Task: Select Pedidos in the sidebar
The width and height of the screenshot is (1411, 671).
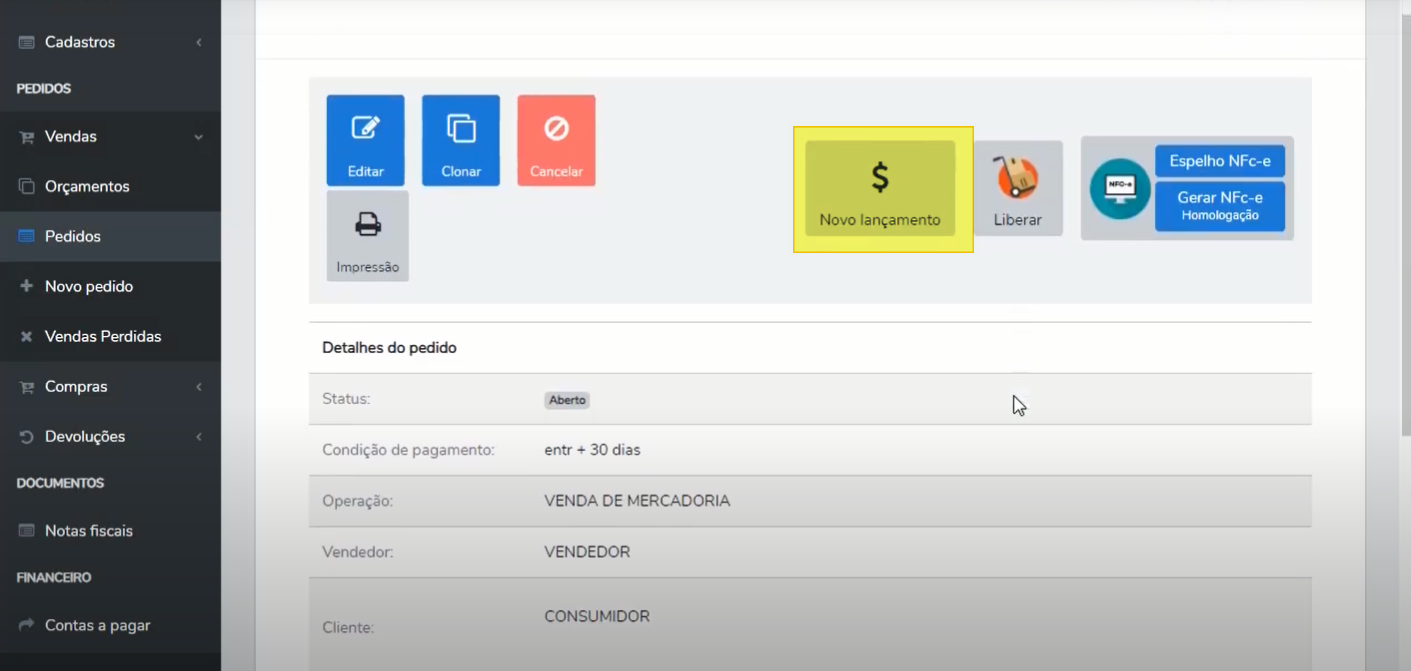Action: coord(110,236)
